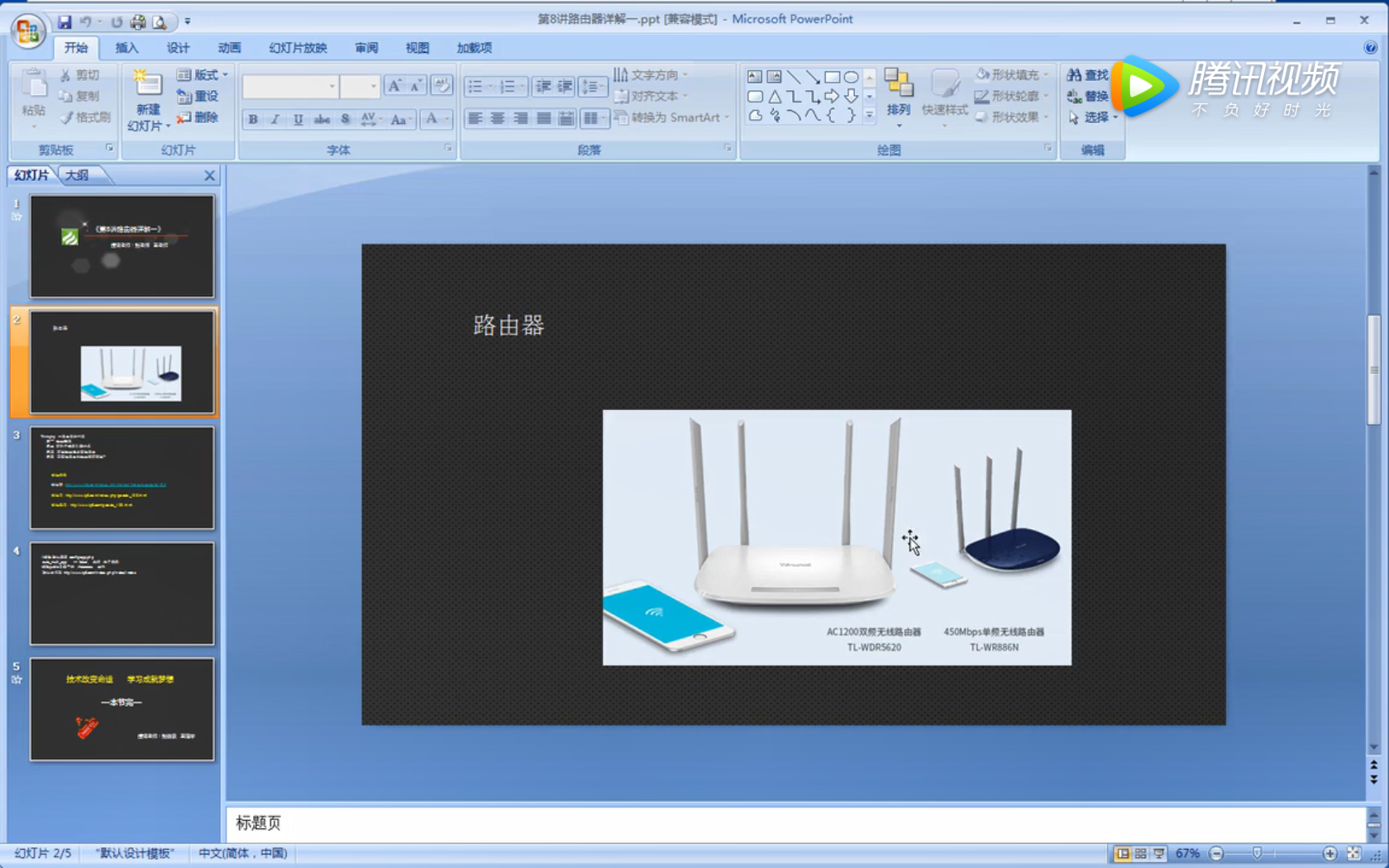Click the change case Aa button
Screen dimensions: 1389x868
click(400, 119)
